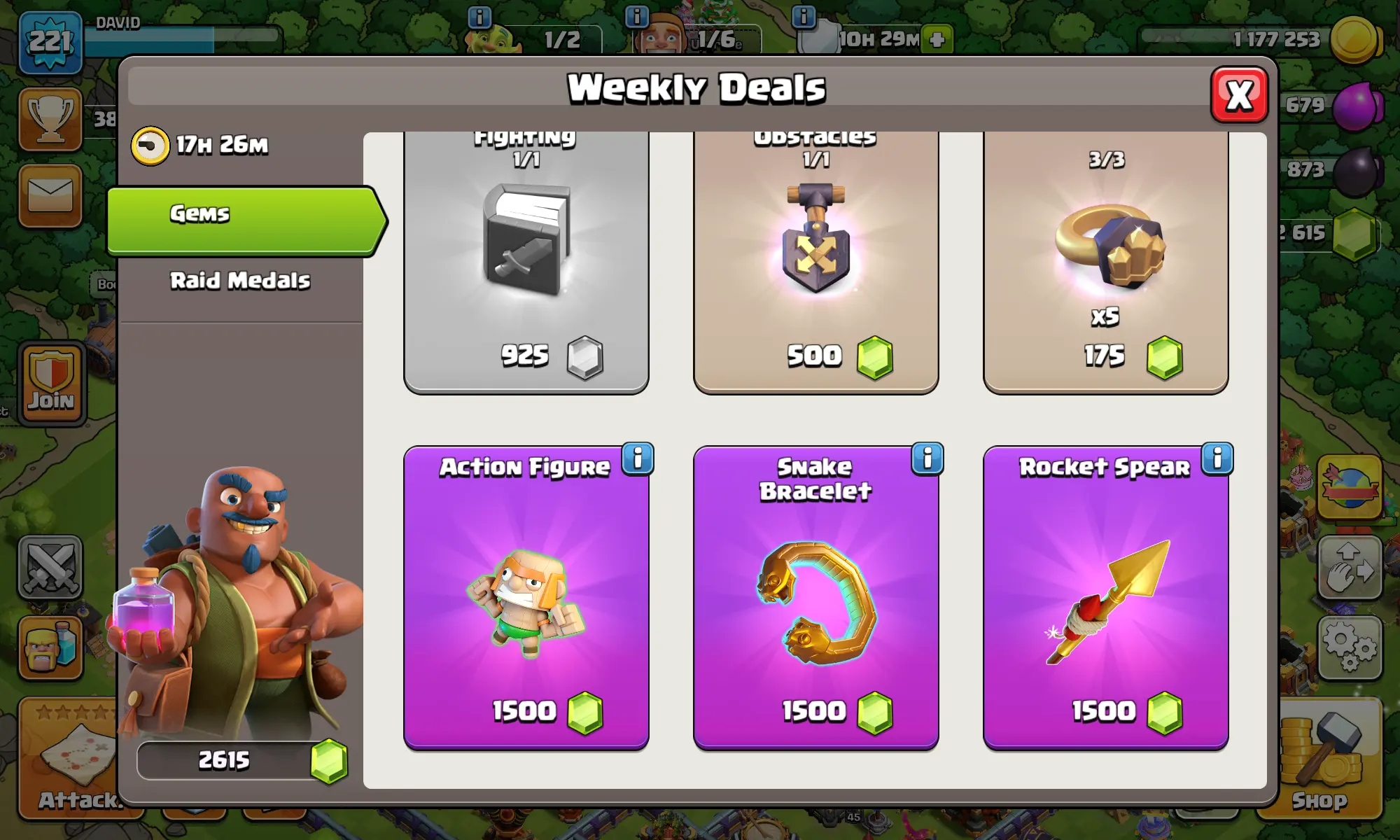Open Rocket Spear info icon
Viewport: 1400px width, 840px height.
click(1217, 460)
